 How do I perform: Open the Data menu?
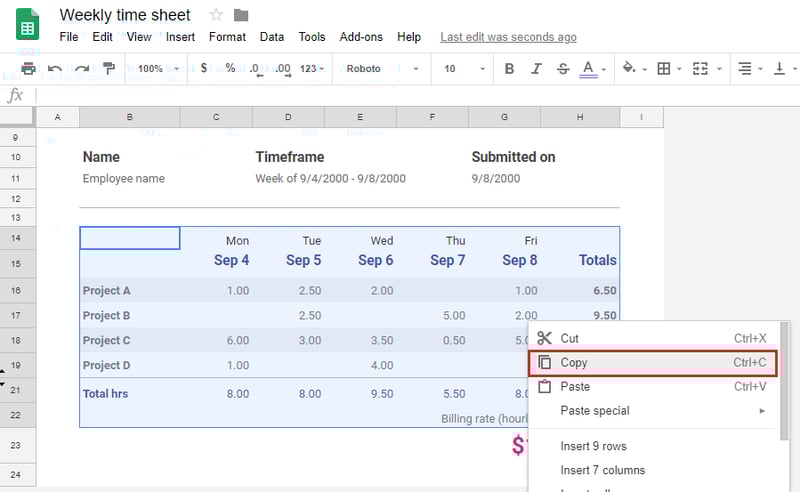272,37
